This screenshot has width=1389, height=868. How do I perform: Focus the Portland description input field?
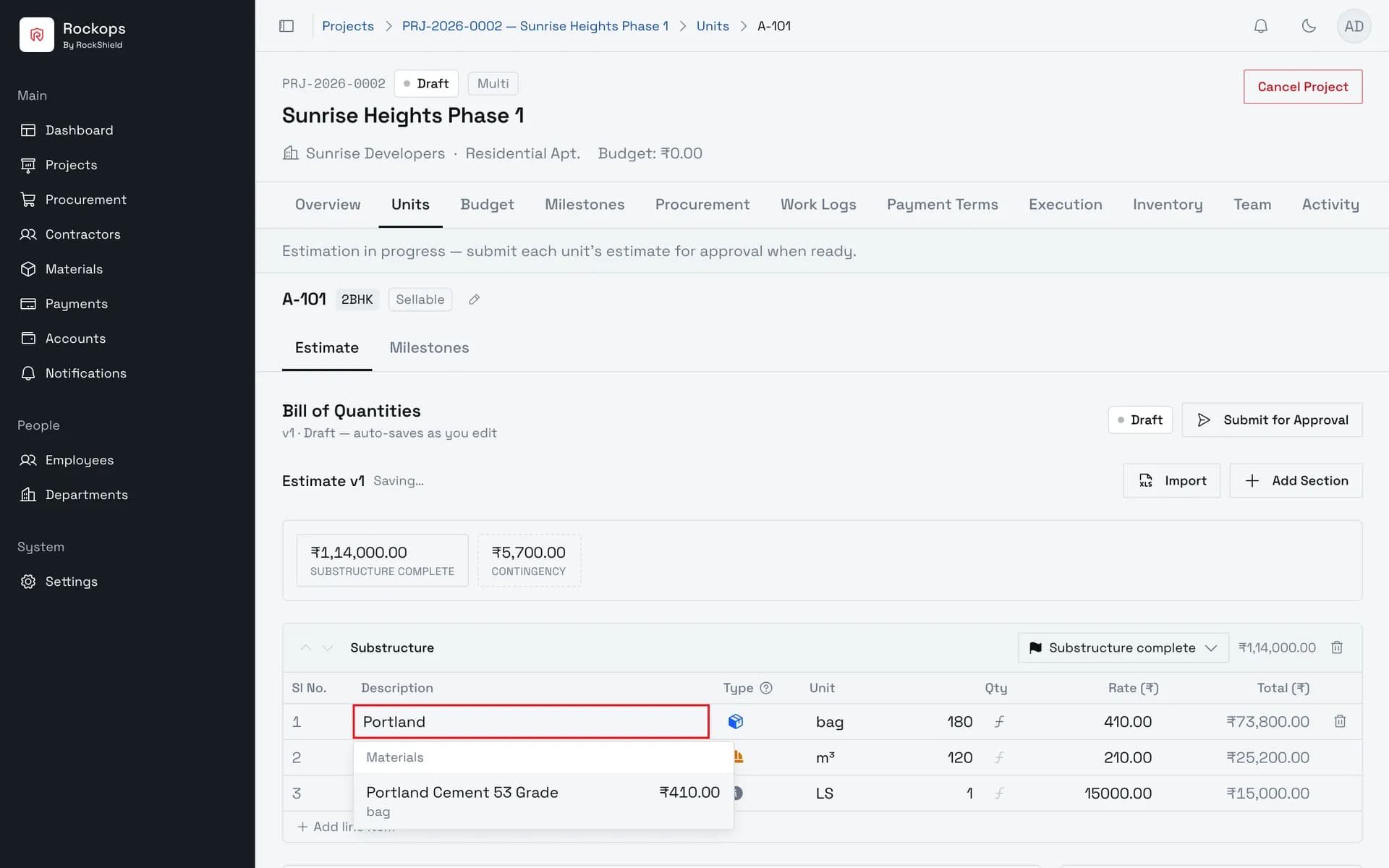(531, 721)
